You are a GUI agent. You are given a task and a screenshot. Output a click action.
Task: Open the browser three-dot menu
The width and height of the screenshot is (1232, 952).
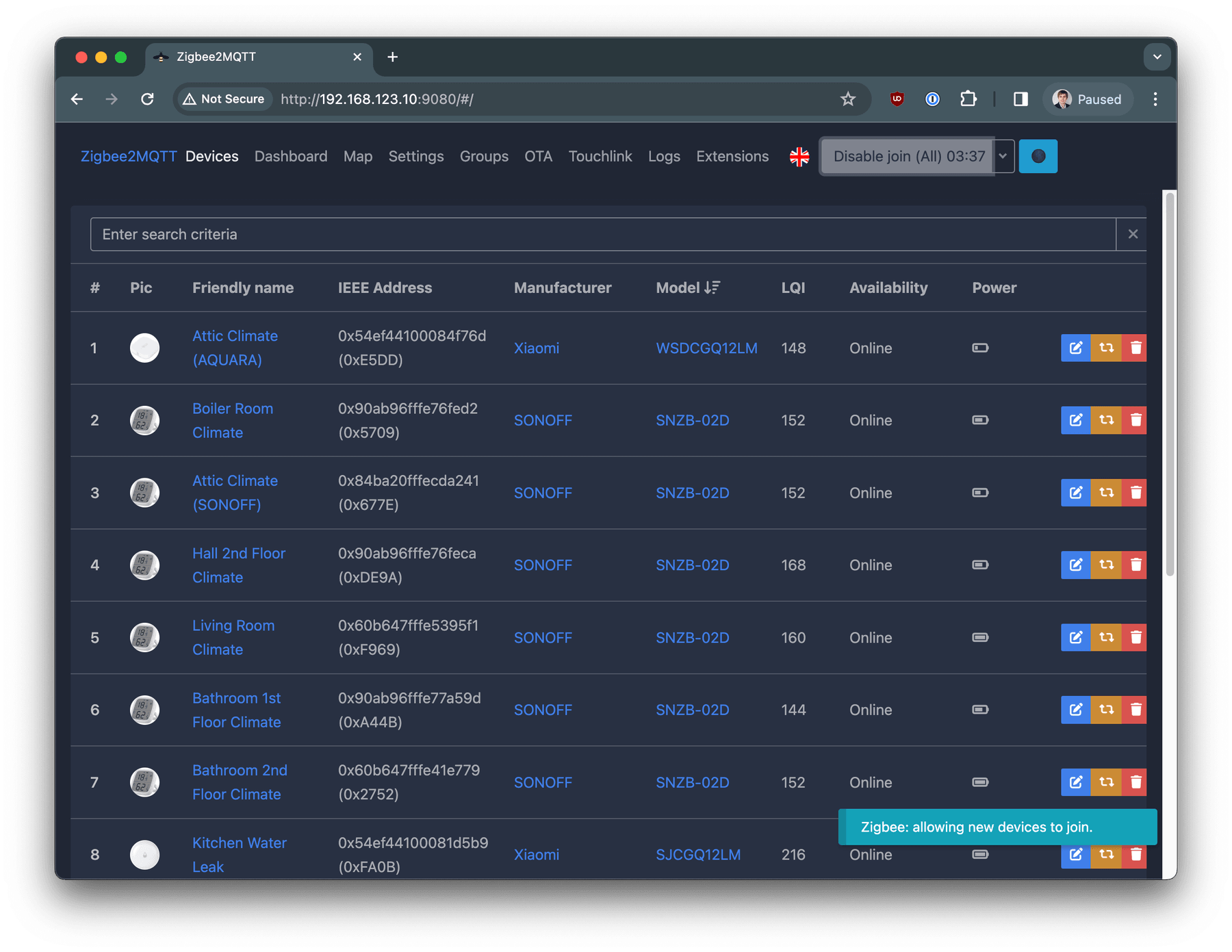(x=1155, y=99)
